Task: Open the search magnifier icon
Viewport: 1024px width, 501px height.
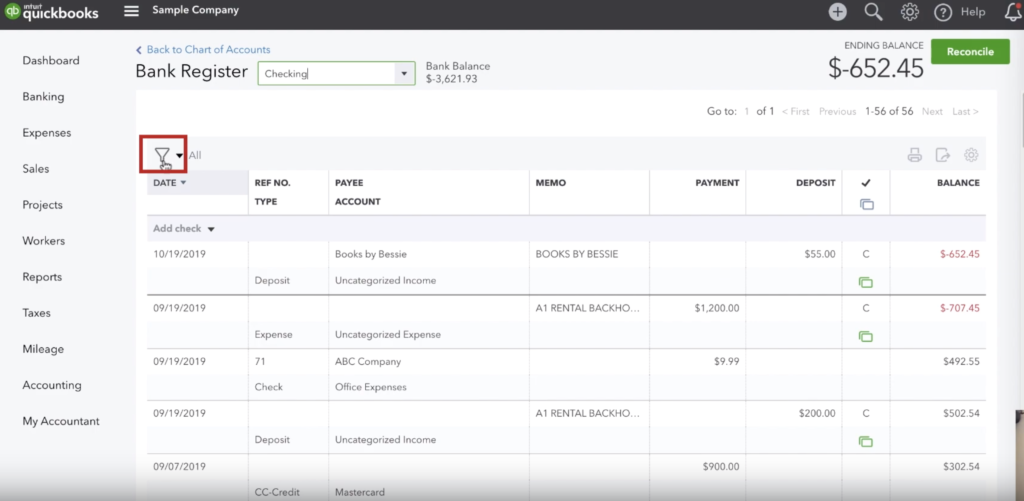Action: click(873, 12)
